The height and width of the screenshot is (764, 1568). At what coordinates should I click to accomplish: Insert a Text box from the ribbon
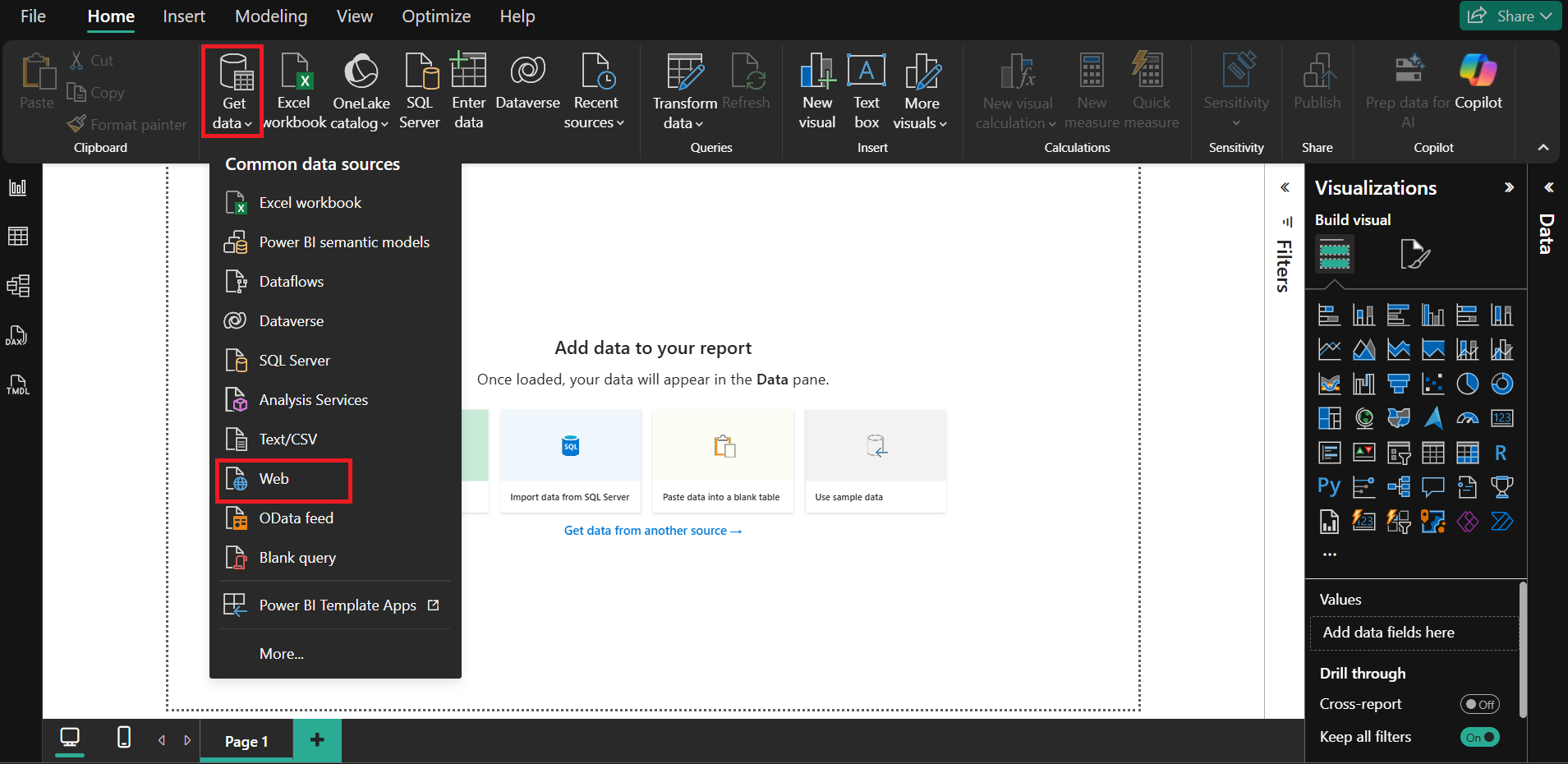coord(867,91)
